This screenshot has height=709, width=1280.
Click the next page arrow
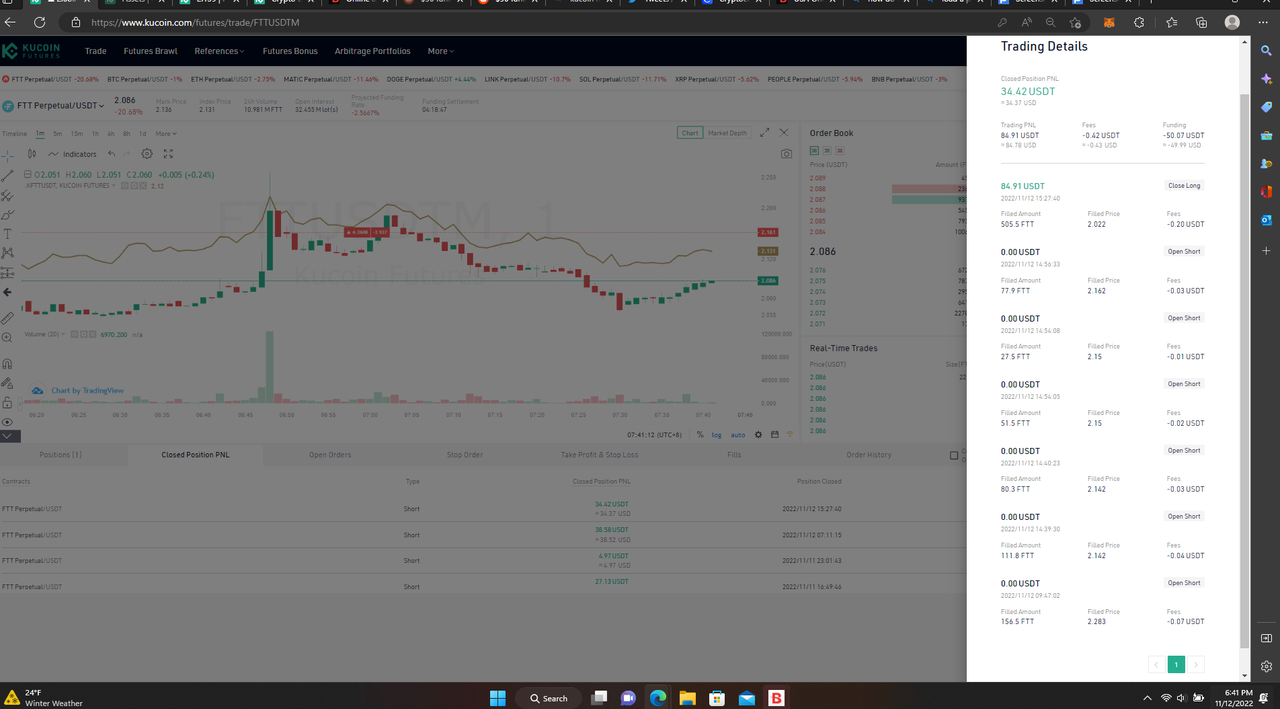pos(1196,665)
